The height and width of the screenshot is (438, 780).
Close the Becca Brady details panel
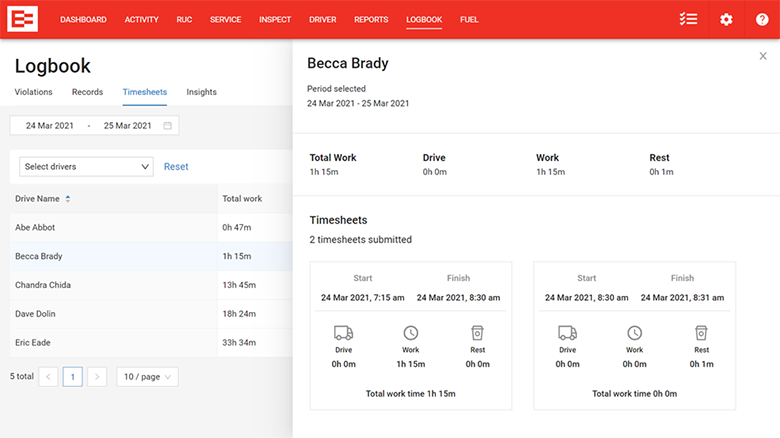(x=763, y=56)
